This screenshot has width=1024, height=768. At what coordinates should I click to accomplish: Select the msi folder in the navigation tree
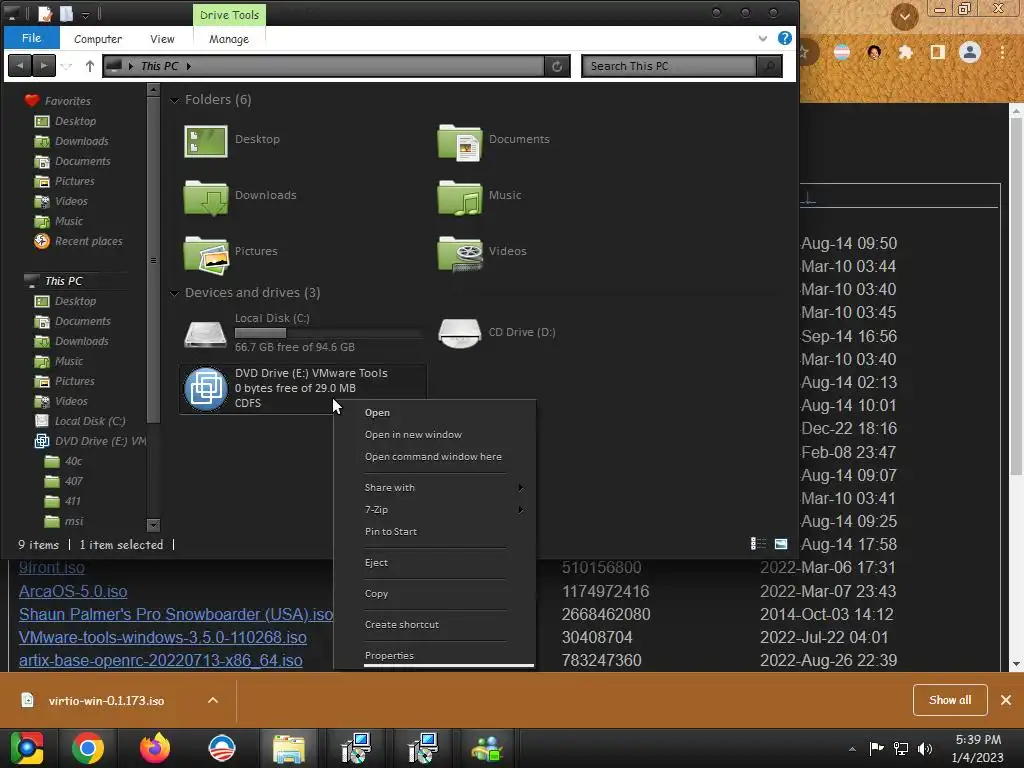pos(74,521)
